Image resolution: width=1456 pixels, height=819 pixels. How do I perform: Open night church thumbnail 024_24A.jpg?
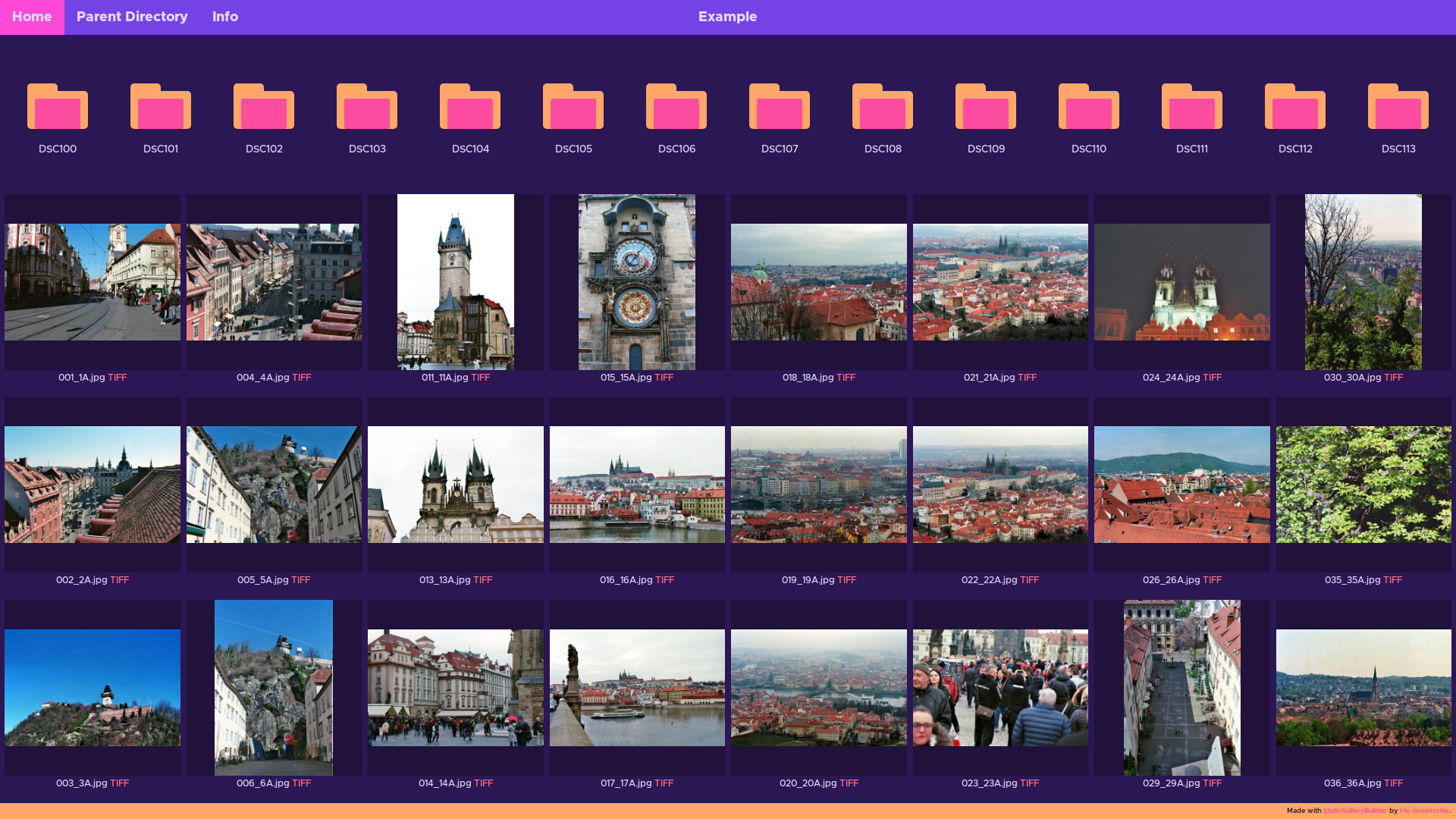pos(1181,282)
